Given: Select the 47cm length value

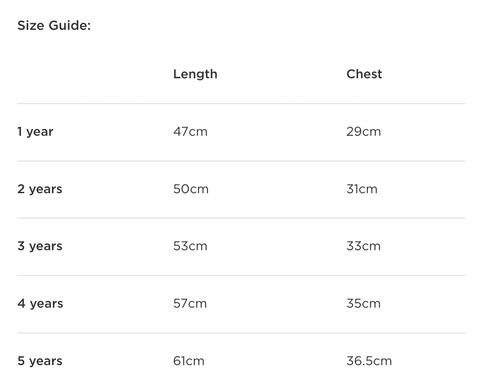Looking at the screenshot, I should (x=190, y=131).
